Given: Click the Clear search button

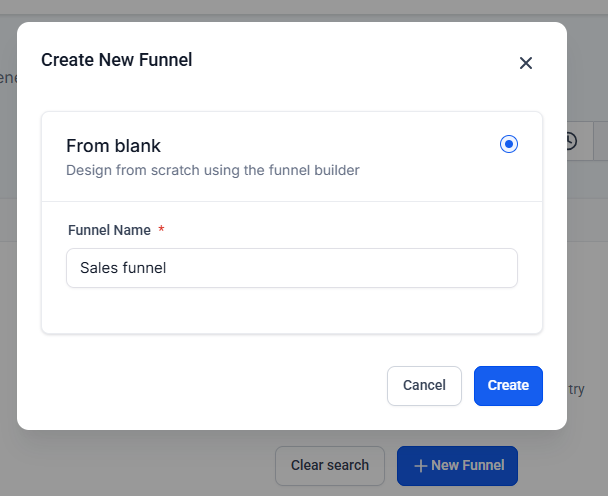Looking at the screenshot, I should coord(329,465).
